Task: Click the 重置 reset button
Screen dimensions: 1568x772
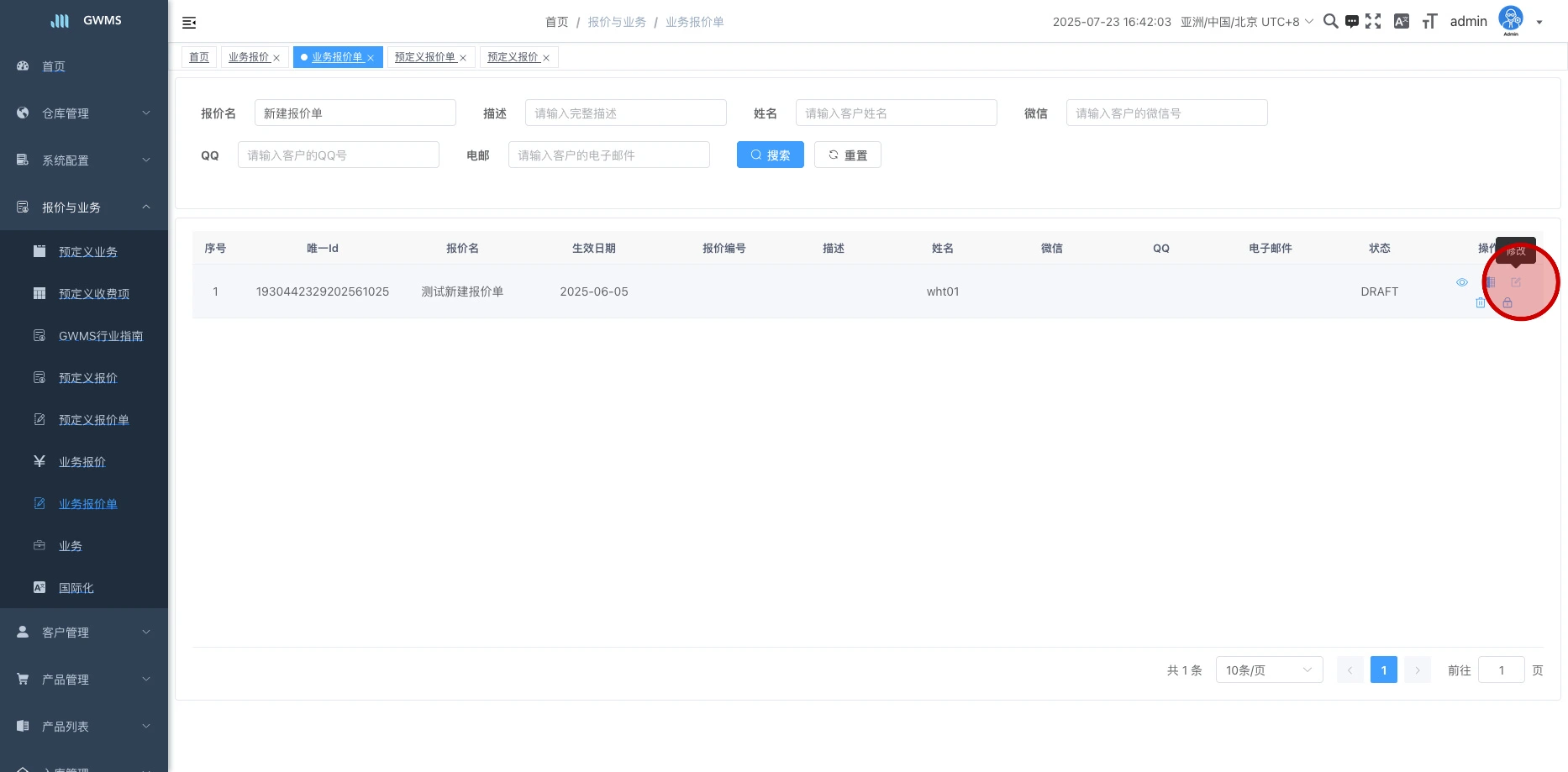Action: [847, 155]
